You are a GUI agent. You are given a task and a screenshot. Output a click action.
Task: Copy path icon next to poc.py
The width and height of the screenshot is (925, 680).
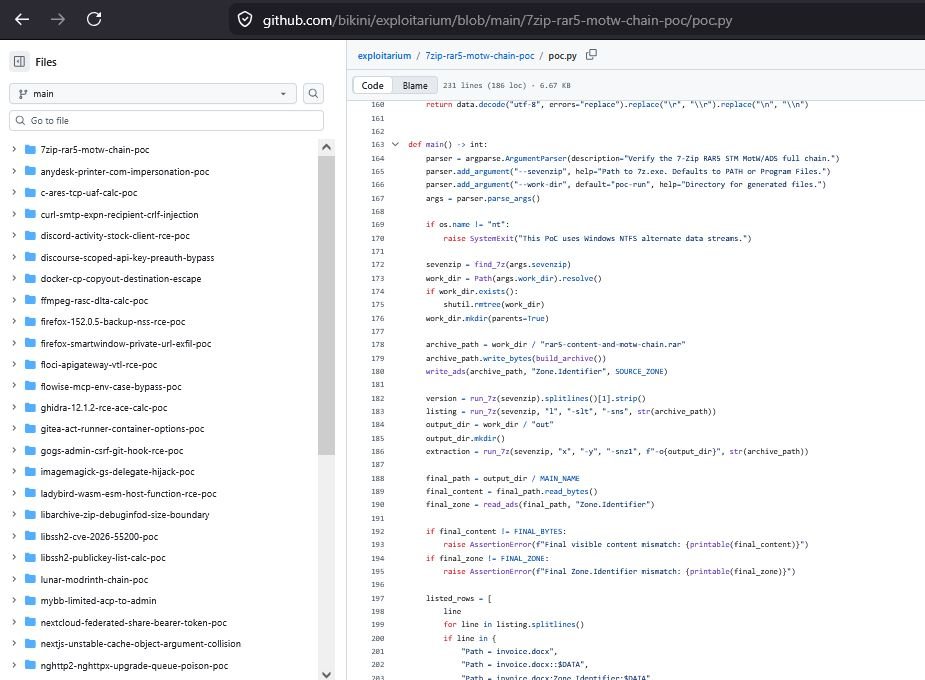point(591,55)
